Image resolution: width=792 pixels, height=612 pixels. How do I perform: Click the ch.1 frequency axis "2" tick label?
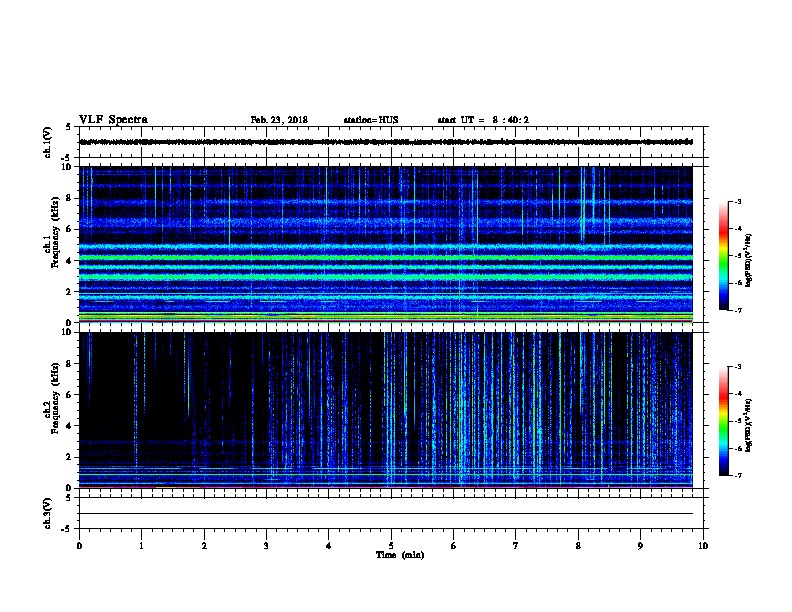pos(69,291)
